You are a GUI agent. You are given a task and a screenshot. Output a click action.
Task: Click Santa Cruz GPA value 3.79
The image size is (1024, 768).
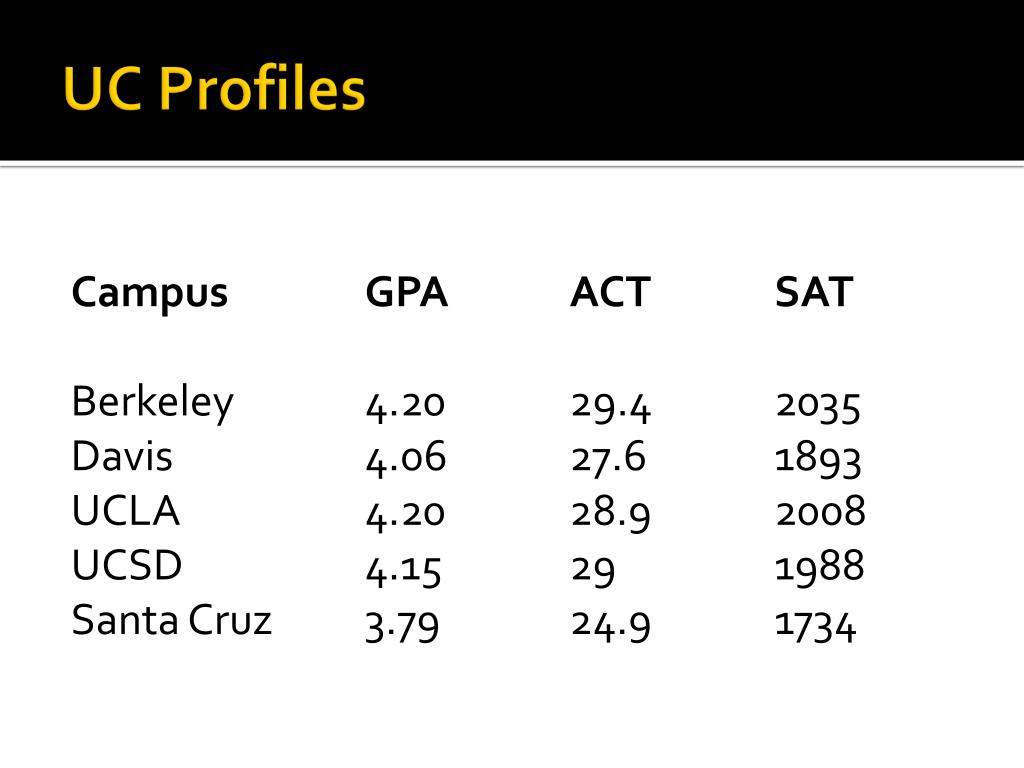click(x=402, y=627)
